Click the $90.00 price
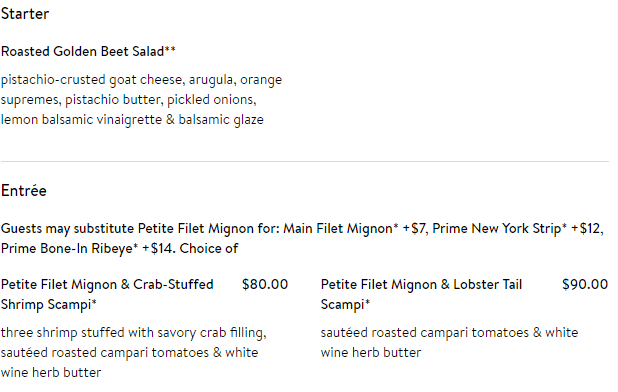Screen dimensions: 618x392 click(585, 284)
